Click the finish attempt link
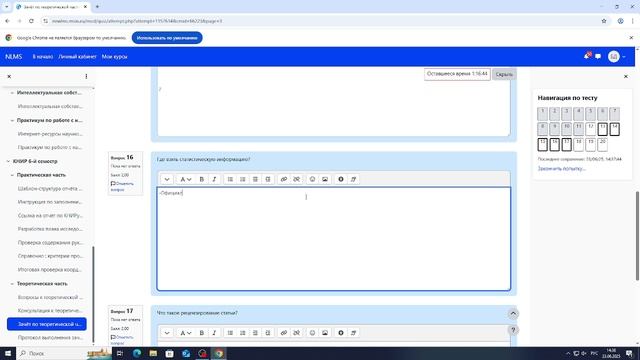This screenshot has height=360, width=640. (x=561, y=168)
